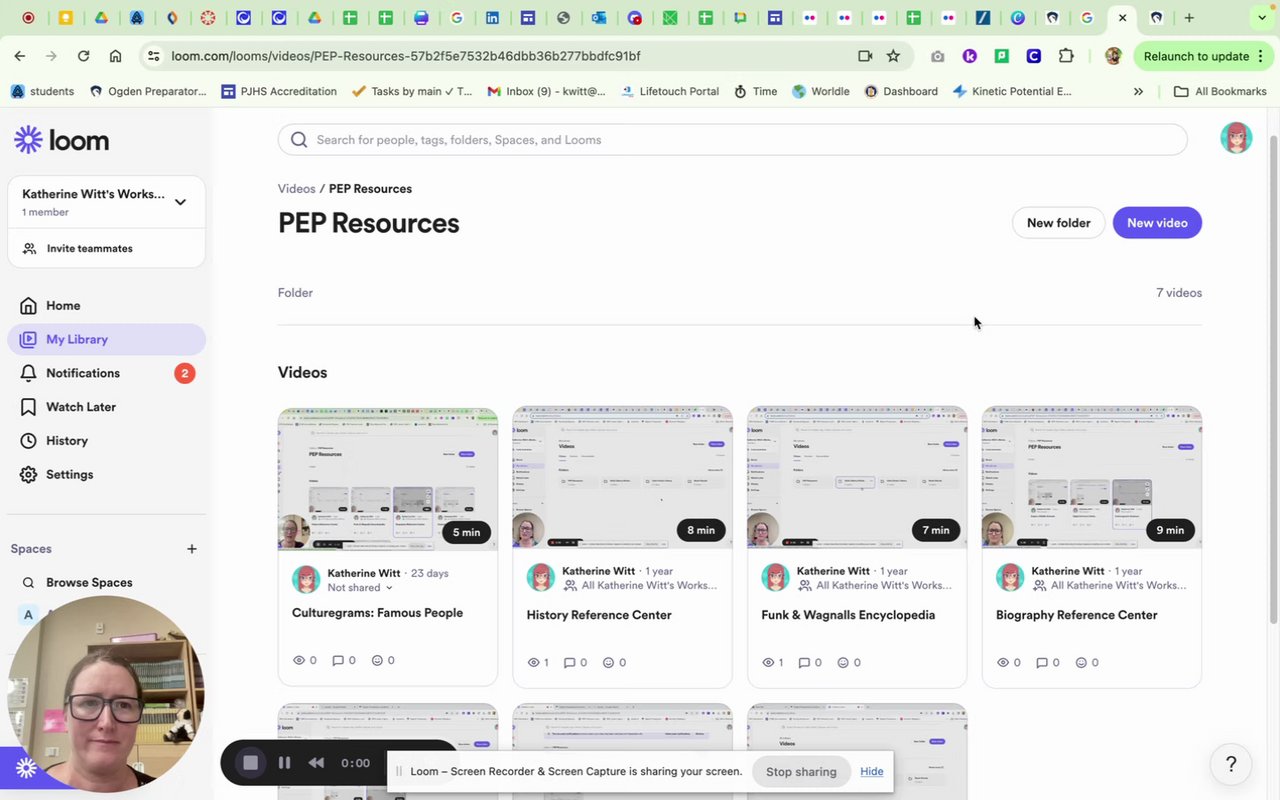This screenshot has height=800, width=1280.
Task: Click reactions emoji icon on Culturegrams card
Action: (377, 661)
